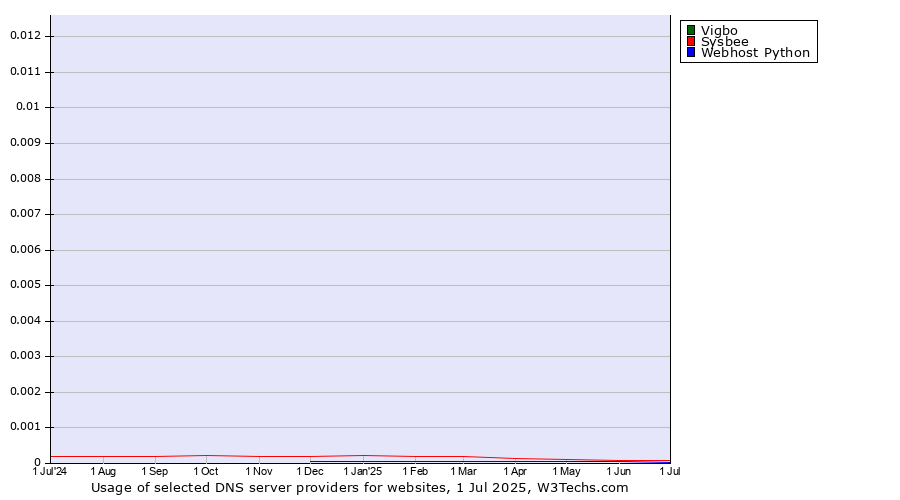Click the 0.002 y-axis label

pyautogui.click(x=26, y=392)
